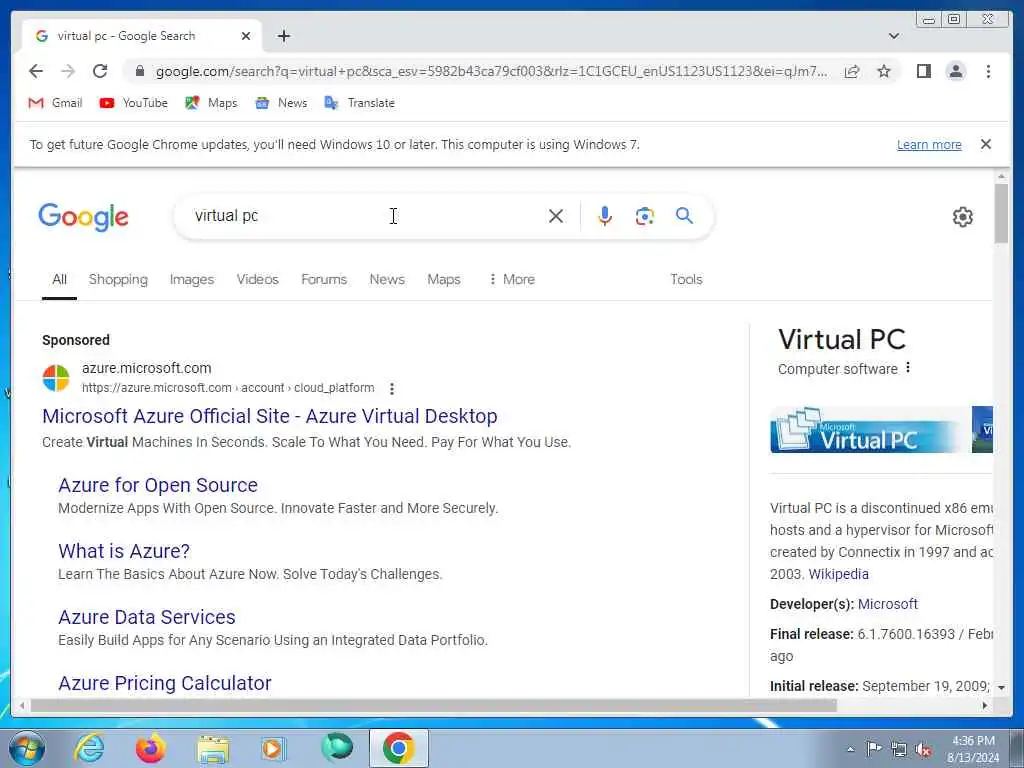Switch to the News results tab
1024x768 pixels.
[387, 280]
